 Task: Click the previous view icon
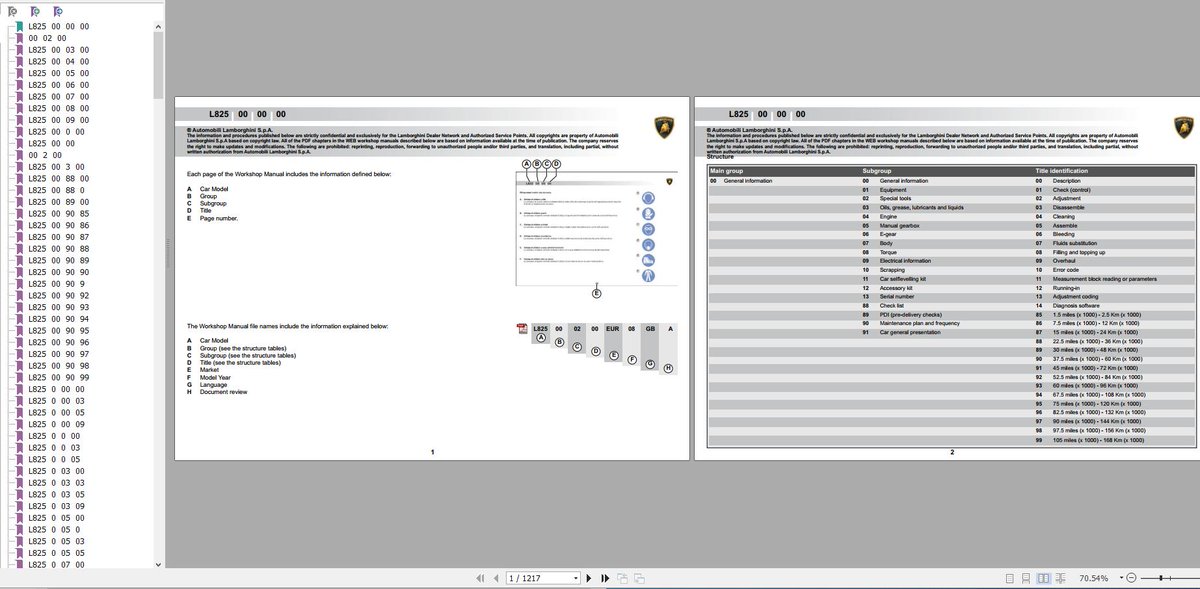point(621,578)
